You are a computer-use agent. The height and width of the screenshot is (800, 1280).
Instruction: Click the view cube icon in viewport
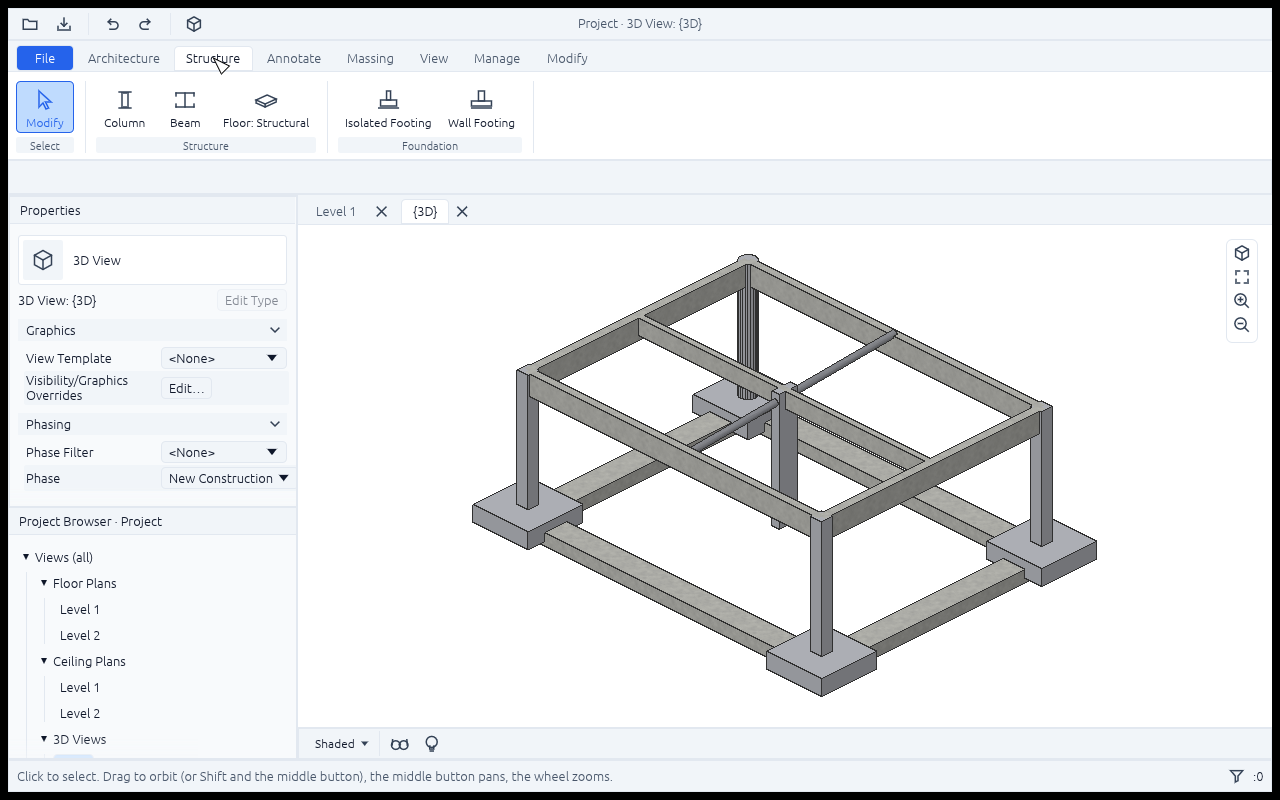pos(1242,253)
